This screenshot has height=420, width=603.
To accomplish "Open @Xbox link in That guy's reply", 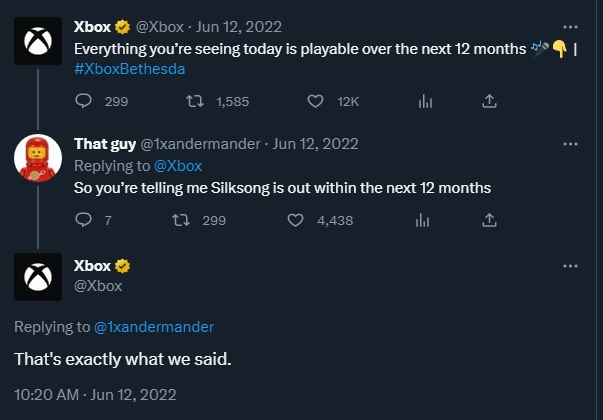I will (x=178, y=166).
